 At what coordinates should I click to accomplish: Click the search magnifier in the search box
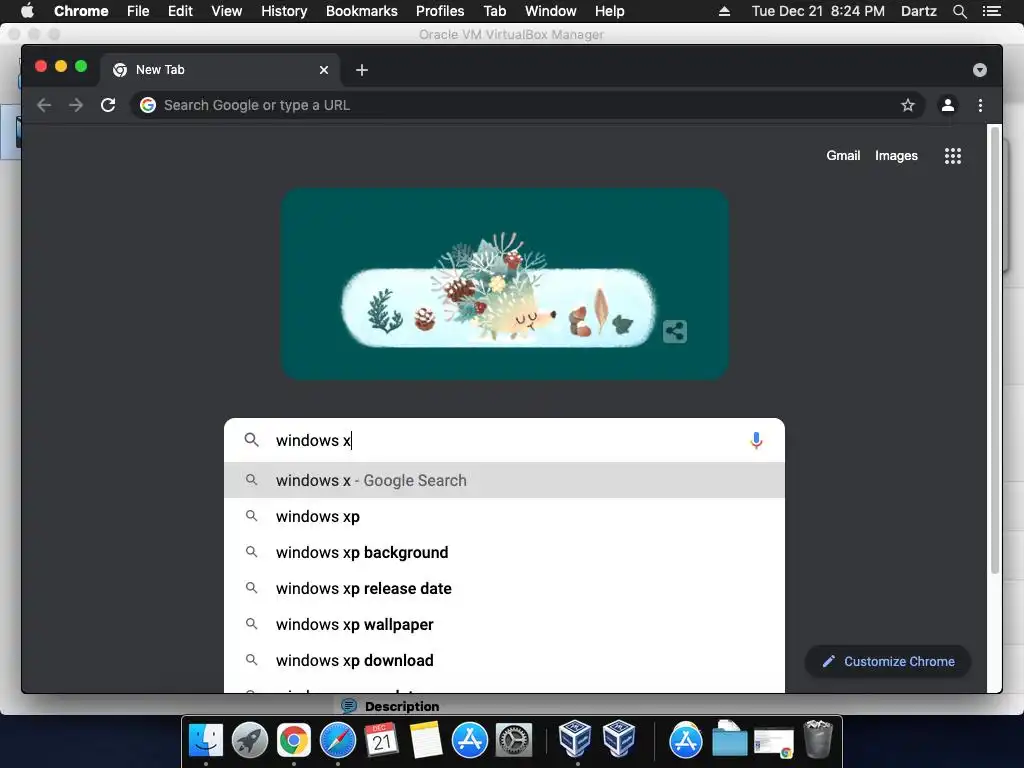point(251,440)
